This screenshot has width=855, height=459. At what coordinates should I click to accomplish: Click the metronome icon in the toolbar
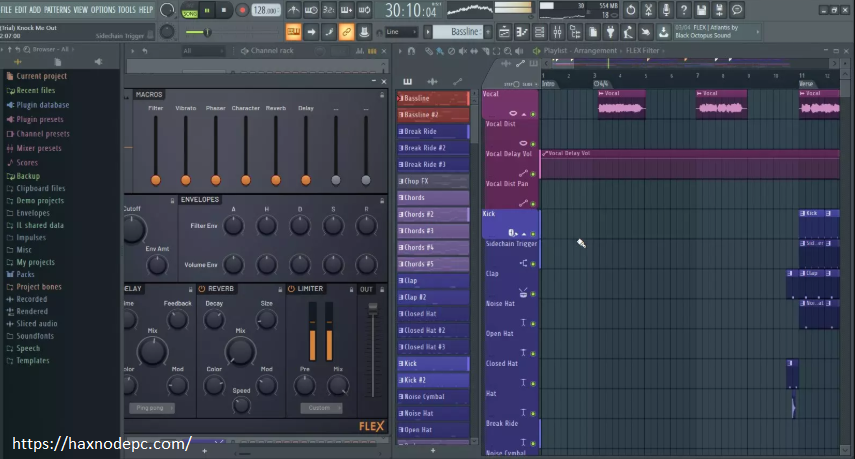coord(293,10)
